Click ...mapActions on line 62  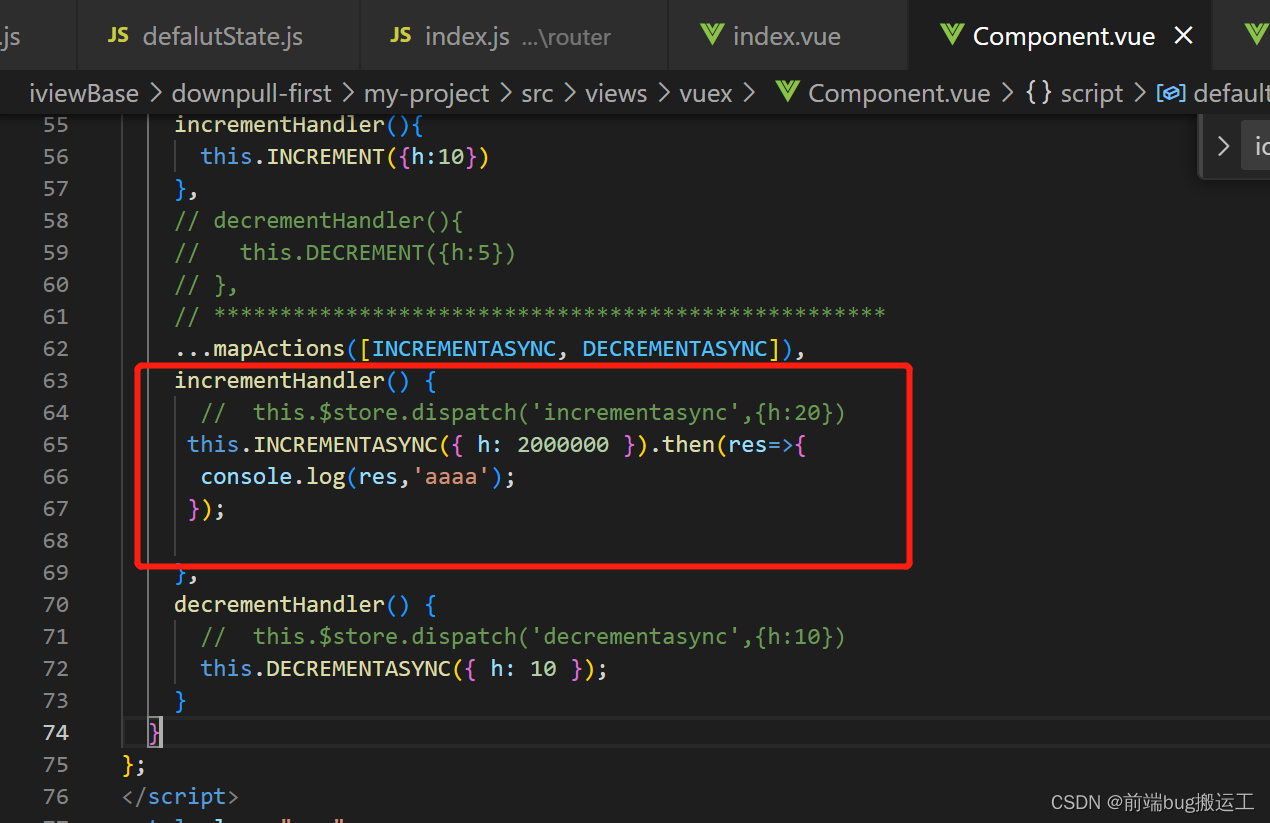pos(260,349)
